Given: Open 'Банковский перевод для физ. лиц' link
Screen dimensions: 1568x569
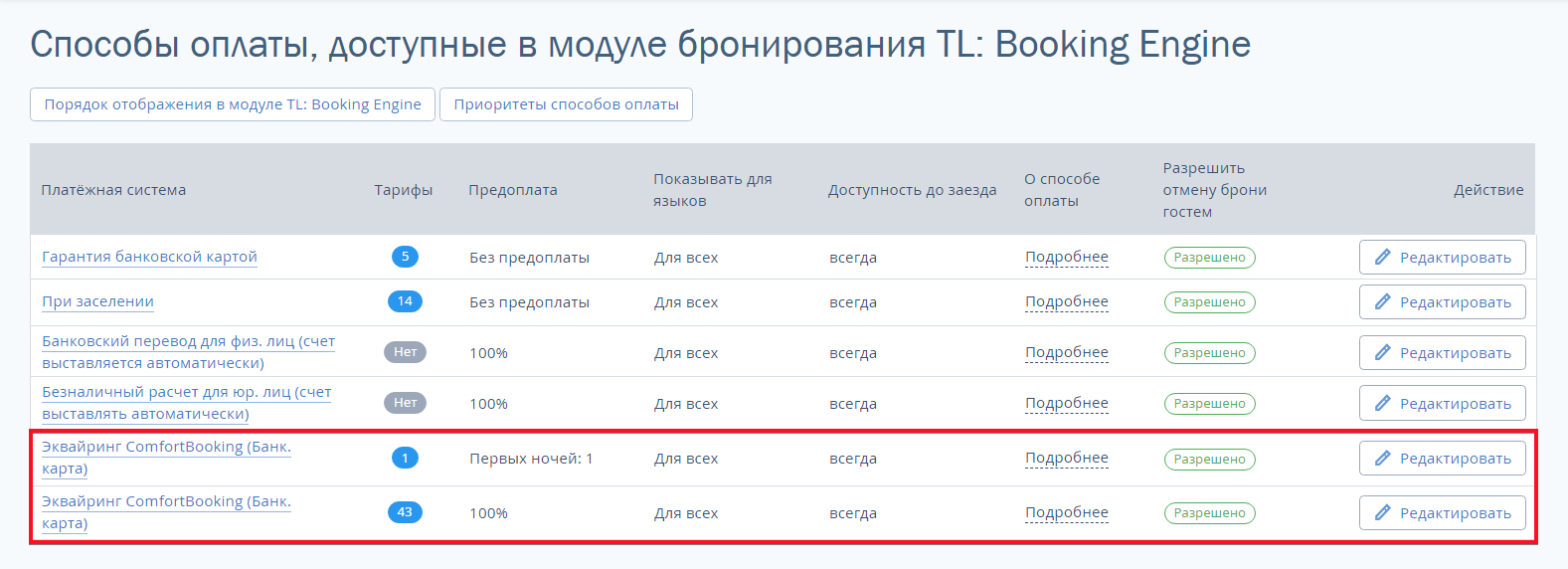Looking at the screenshot, I should click(x=189, y=352).
